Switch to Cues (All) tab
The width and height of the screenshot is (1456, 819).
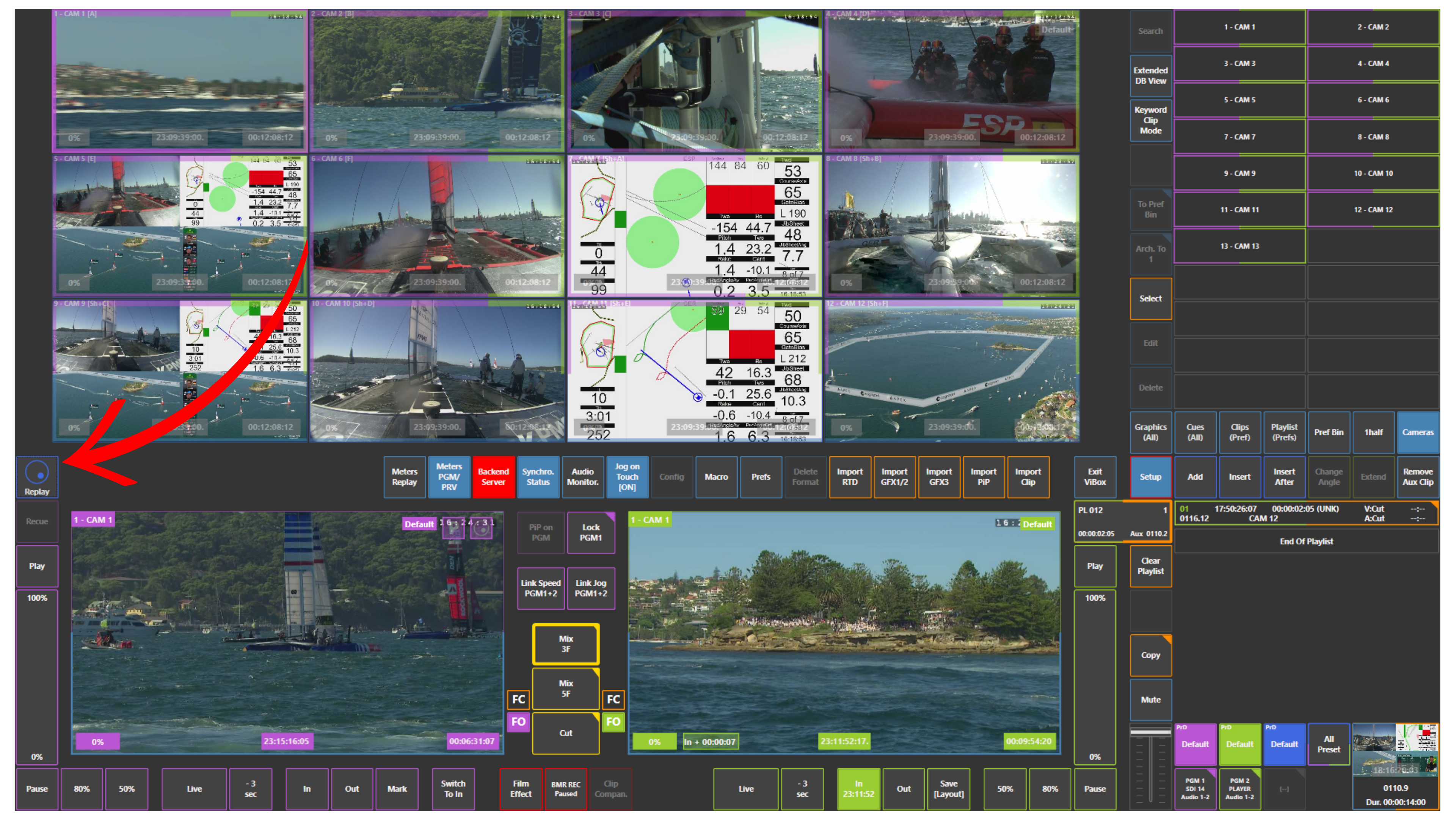(x=1195, y=432)
